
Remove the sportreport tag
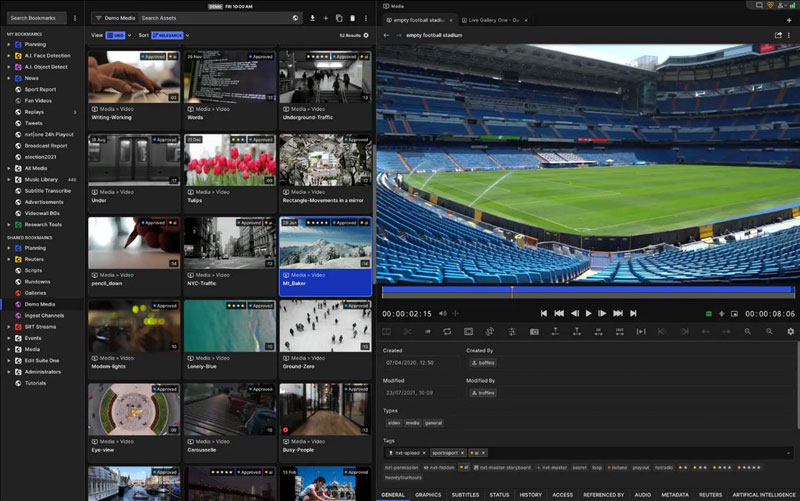coord(462,453)
